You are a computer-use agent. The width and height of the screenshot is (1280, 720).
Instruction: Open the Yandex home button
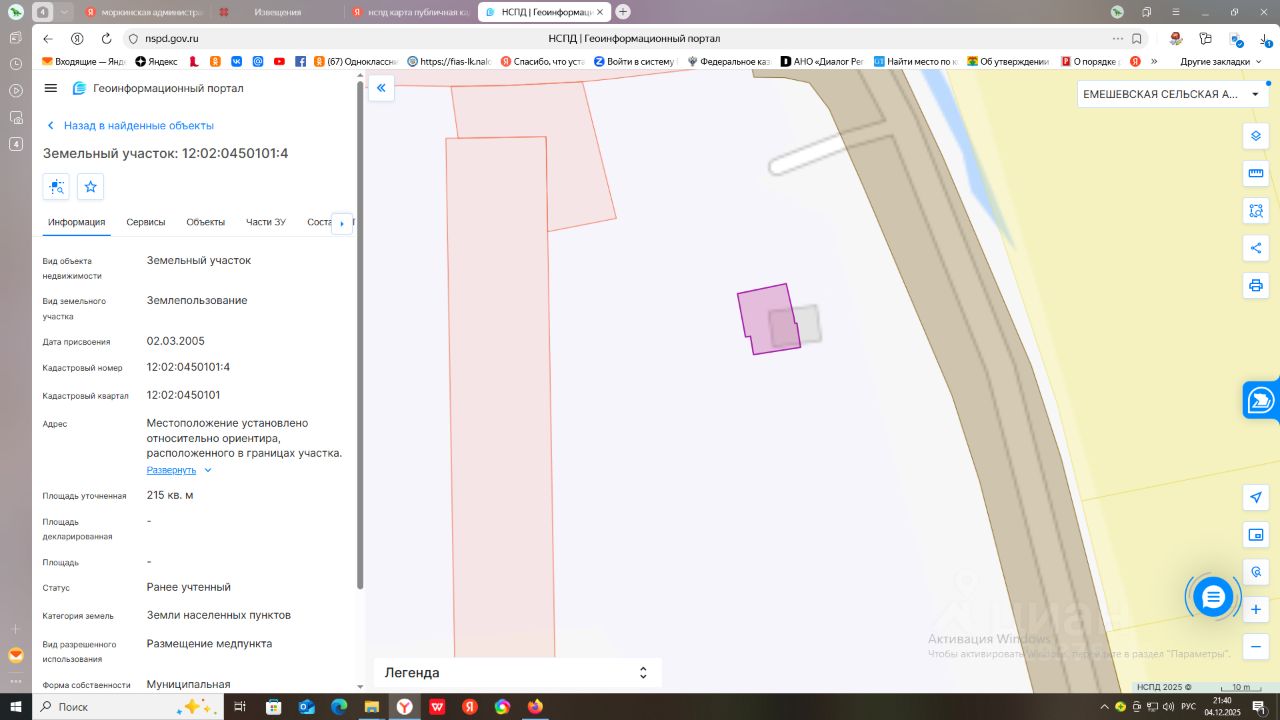point(77,39)
